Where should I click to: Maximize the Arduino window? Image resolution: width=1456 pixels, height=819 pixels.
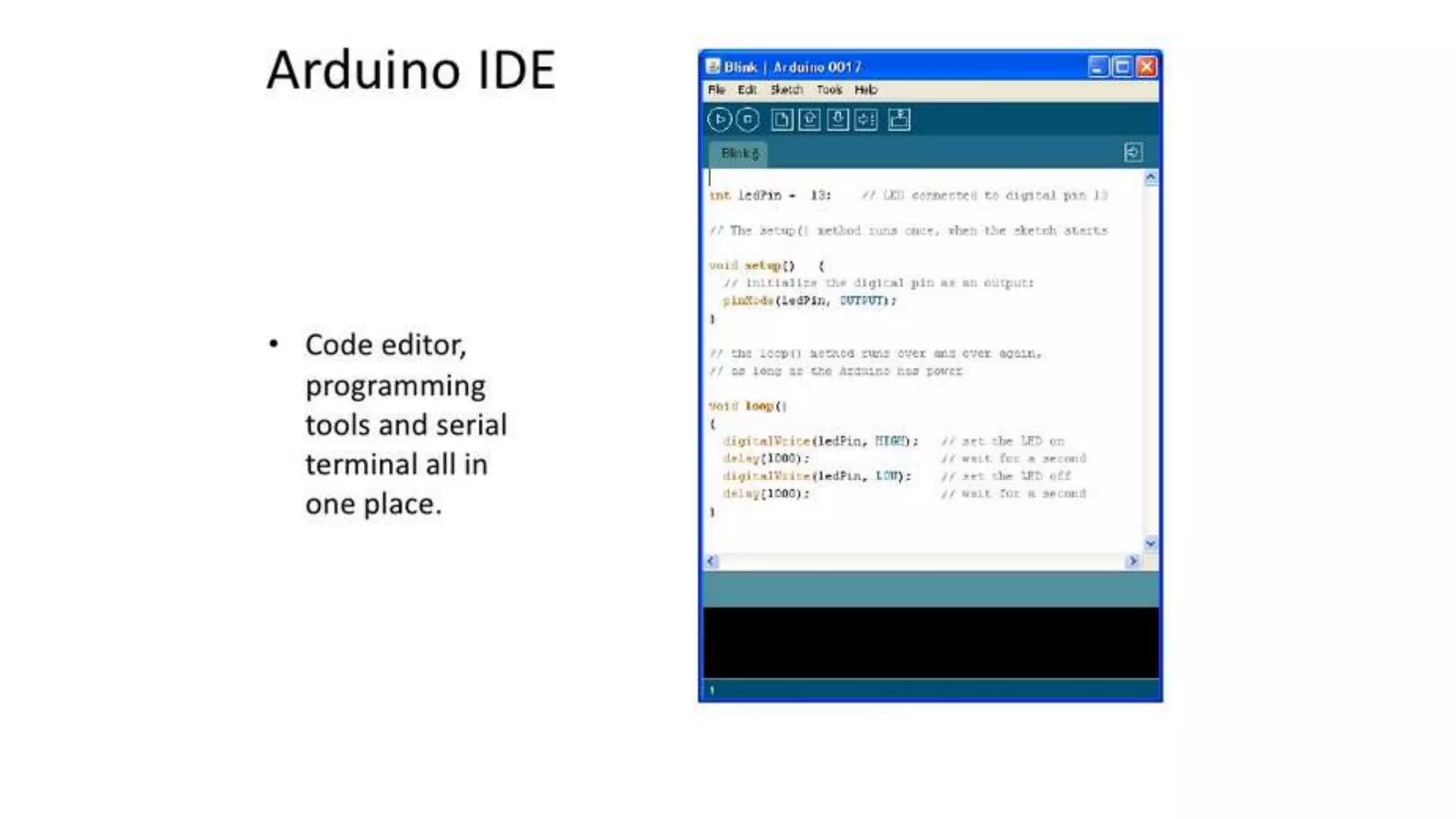click(1123, 67)
